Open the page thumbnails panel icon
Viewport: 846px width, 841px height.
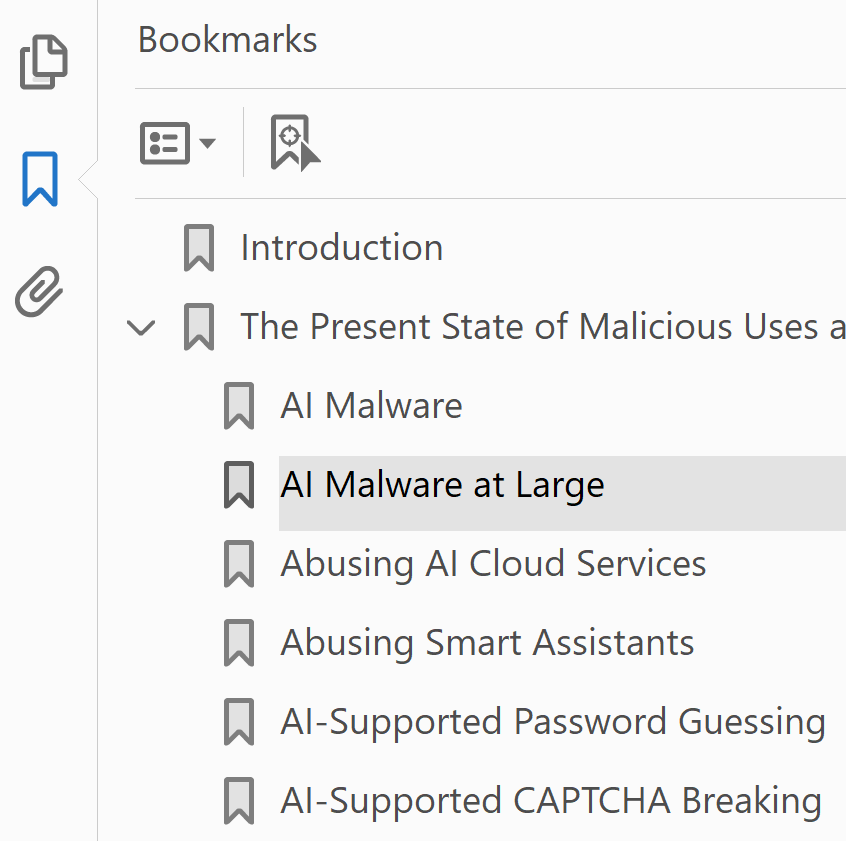click(x=44, y=62)
